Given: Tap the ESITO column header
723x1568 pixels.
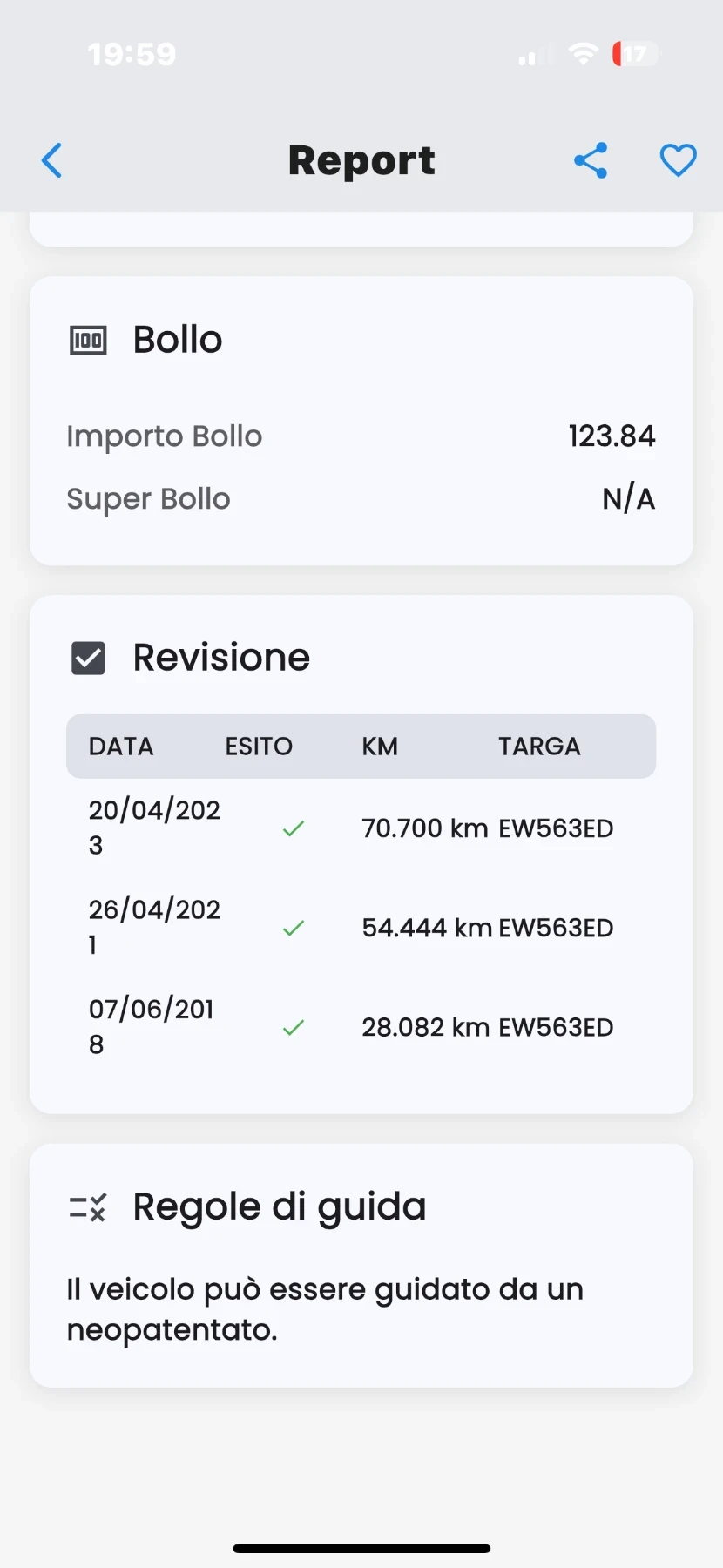Looking at the screenshot, I should pyautogui.click(x=259, y=747).
